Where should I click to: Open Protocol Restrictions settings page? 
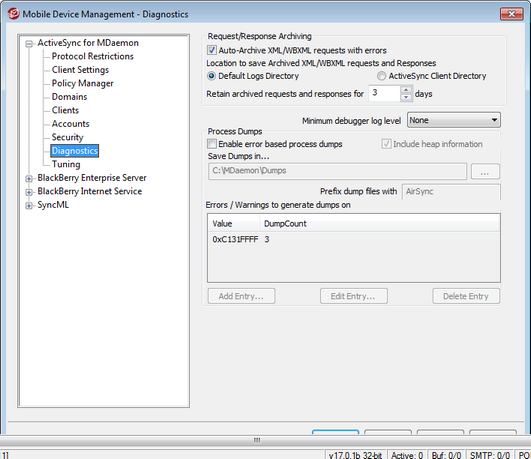tap(92, 56)
